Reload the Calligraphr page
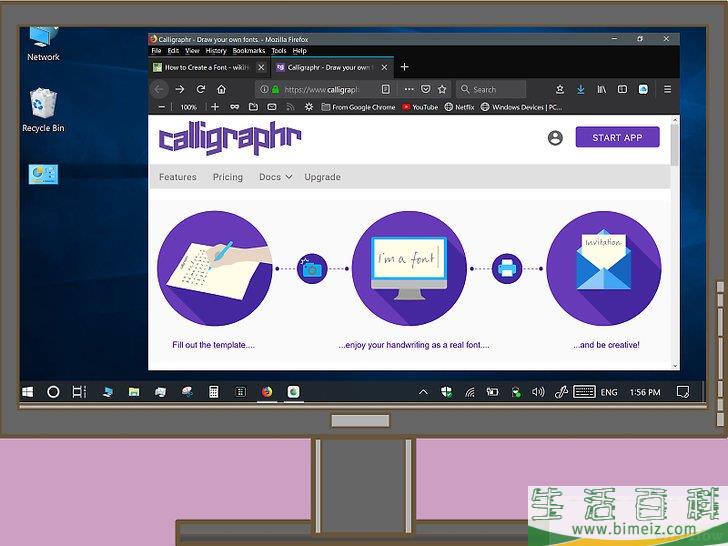 (x=201, y=89)
